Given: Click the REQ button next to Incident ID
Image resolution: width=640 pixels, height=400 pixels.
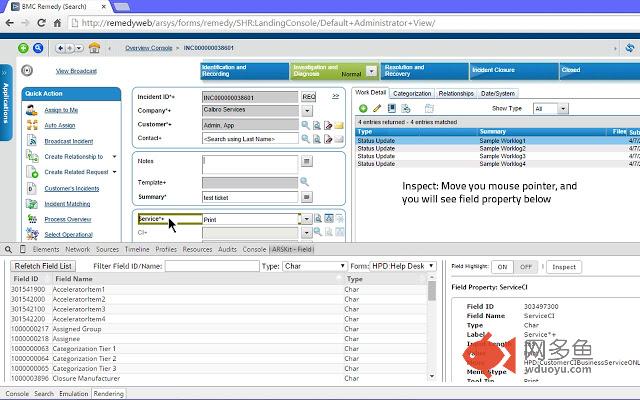Looking at the screenshot, I should [309, 97].
